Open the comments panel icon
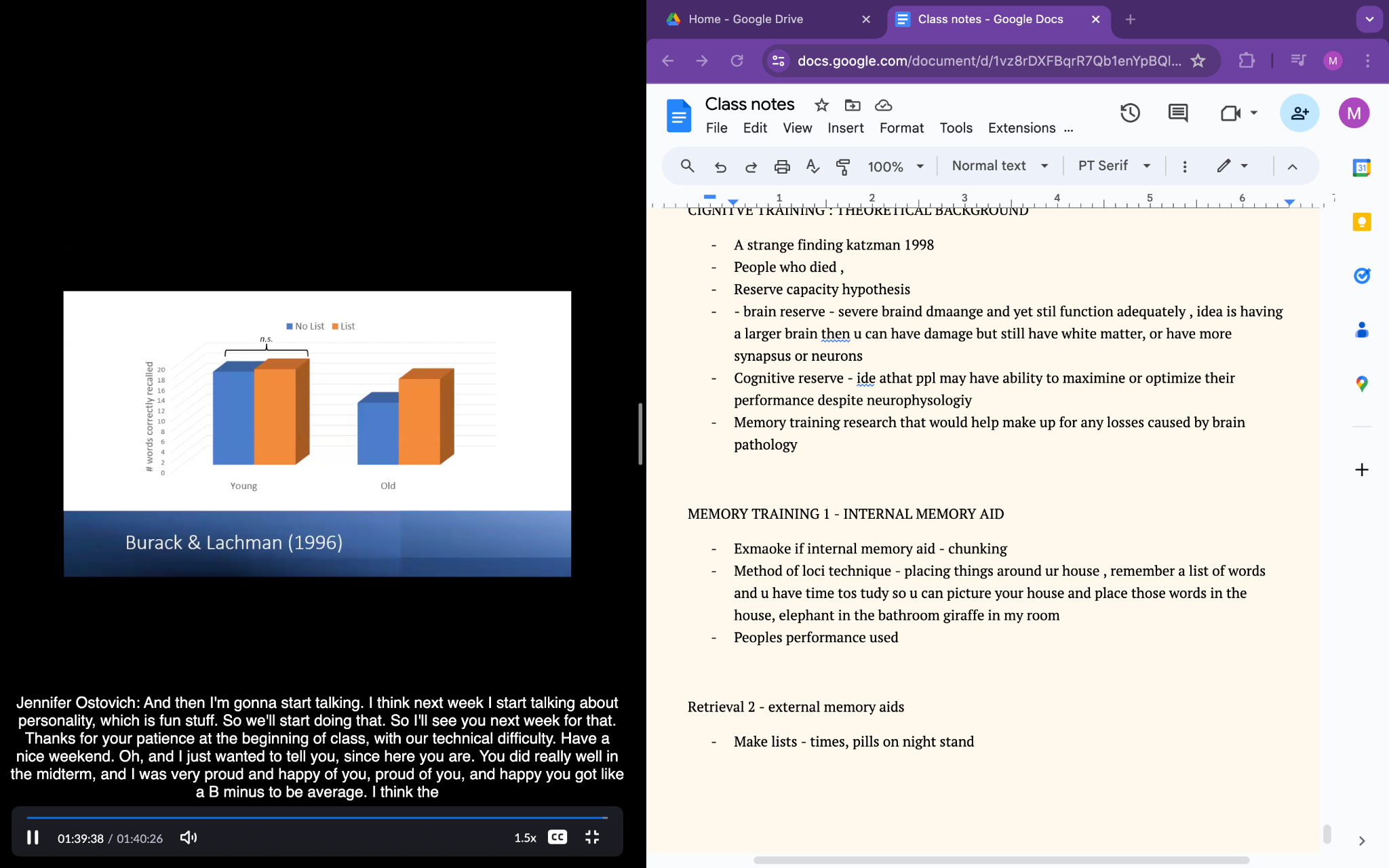 tap(1178, 113)
